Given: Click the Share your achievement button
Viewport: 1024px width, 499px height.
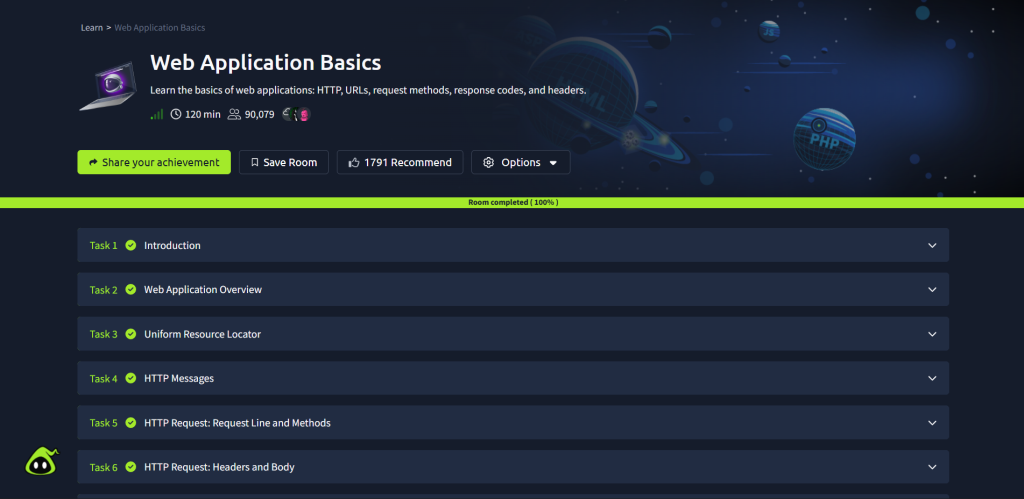Looking at the screenshot, I should point(154,162).
